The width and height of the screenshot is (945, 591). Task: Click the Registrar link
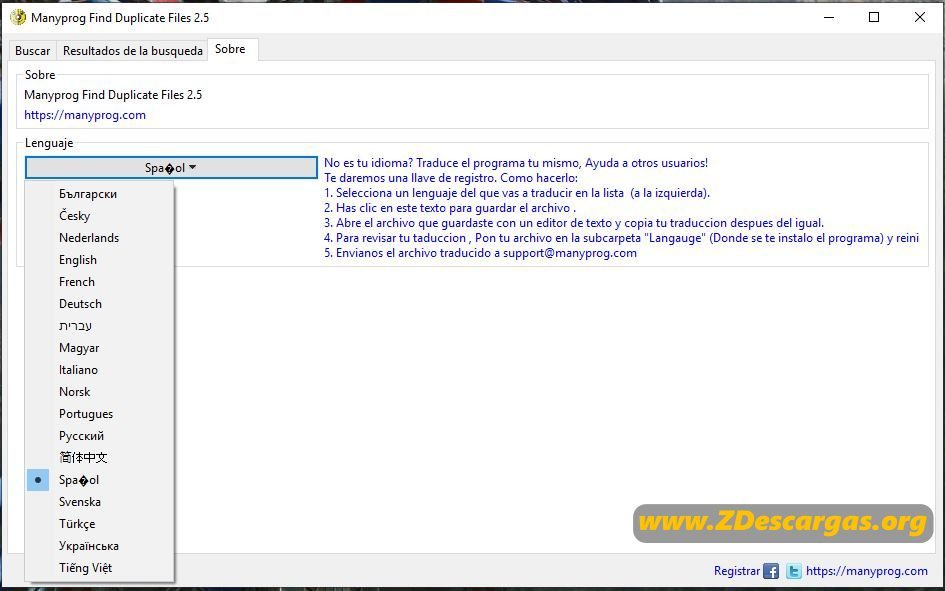pyautogui.click(x=736, y=571)
